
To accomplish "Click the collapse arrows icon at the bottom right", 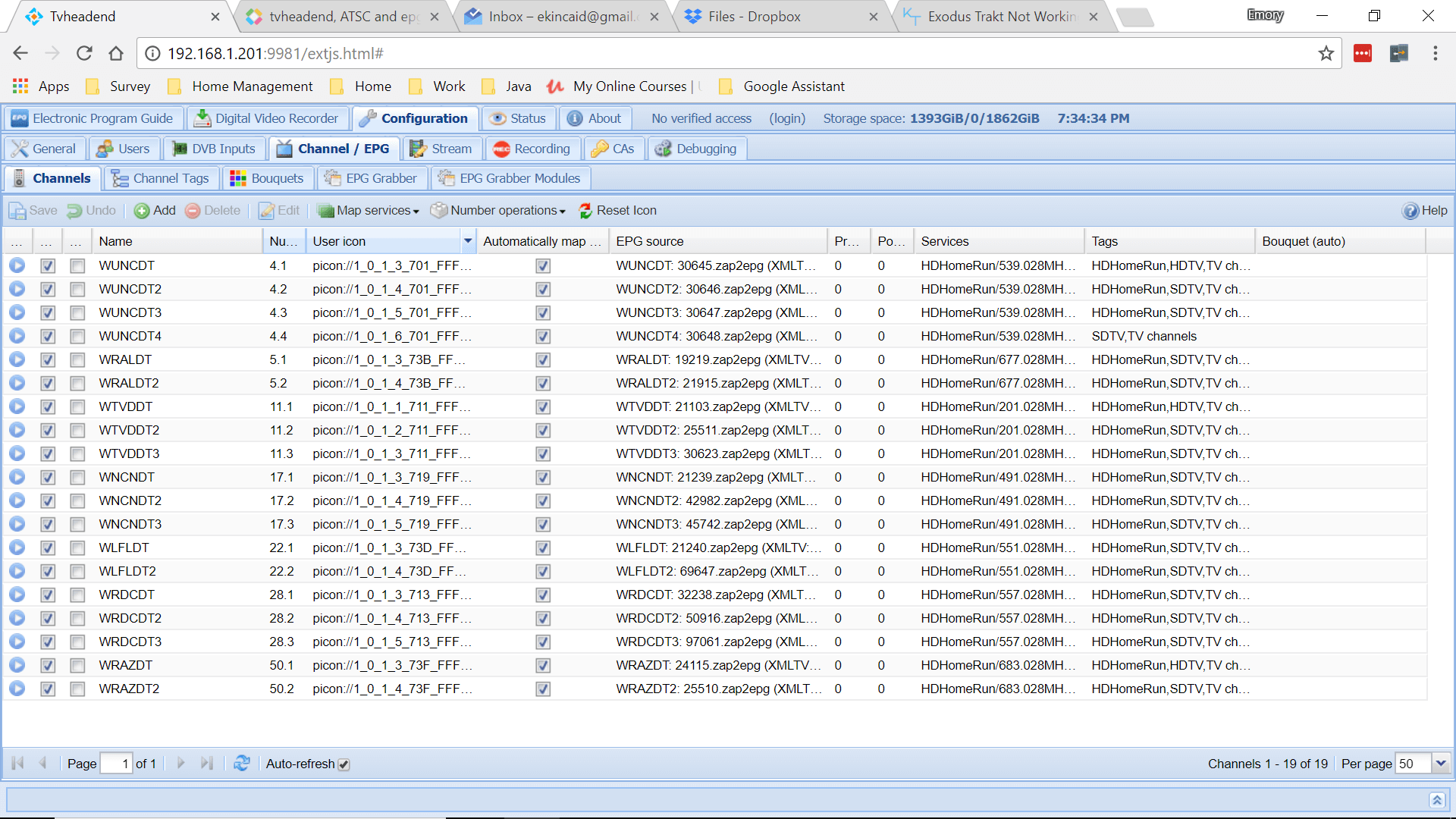I will (x=1436, y=800).
